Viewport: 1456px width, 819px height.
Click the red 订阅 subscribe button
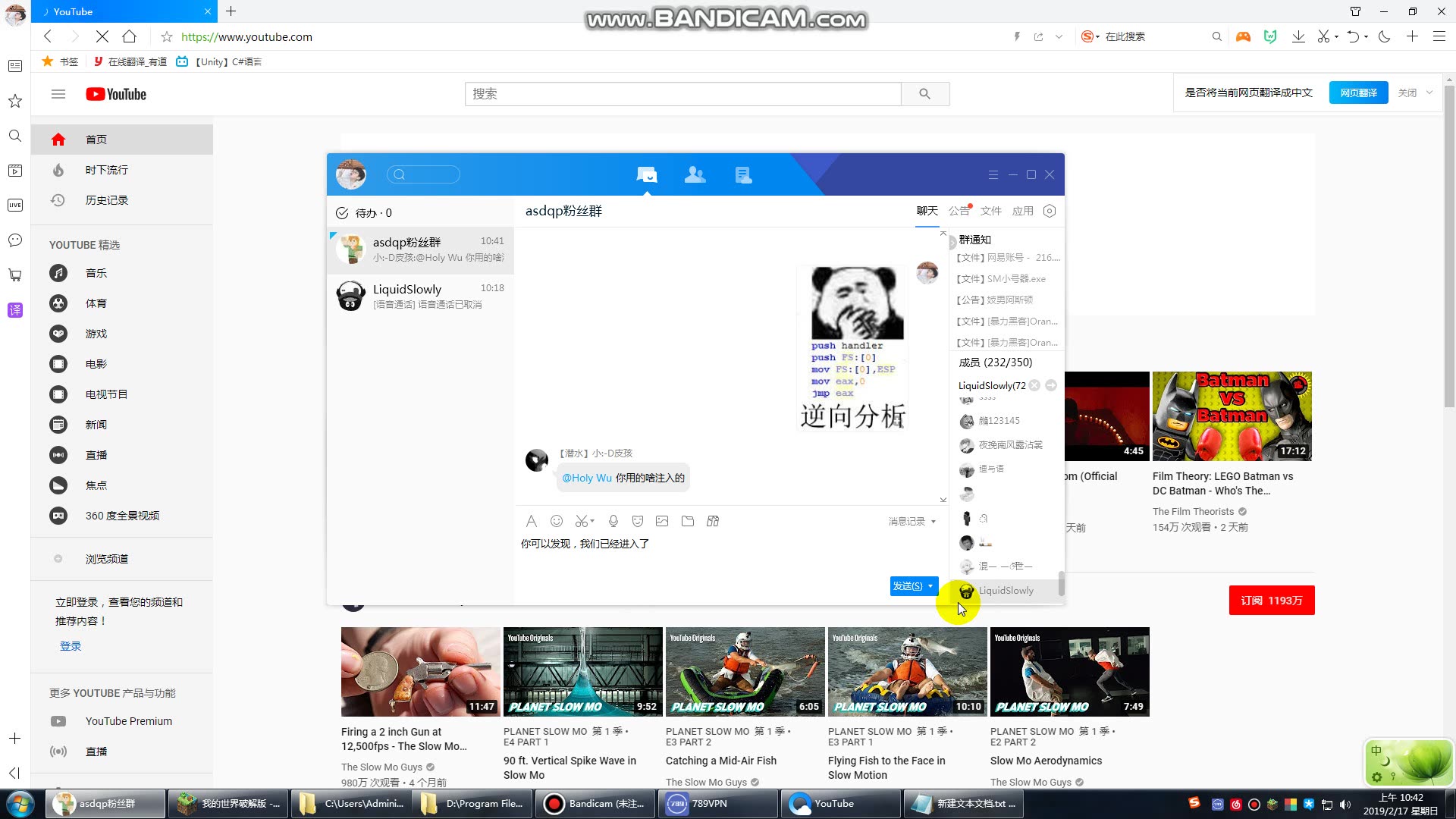pos(1272,601)
